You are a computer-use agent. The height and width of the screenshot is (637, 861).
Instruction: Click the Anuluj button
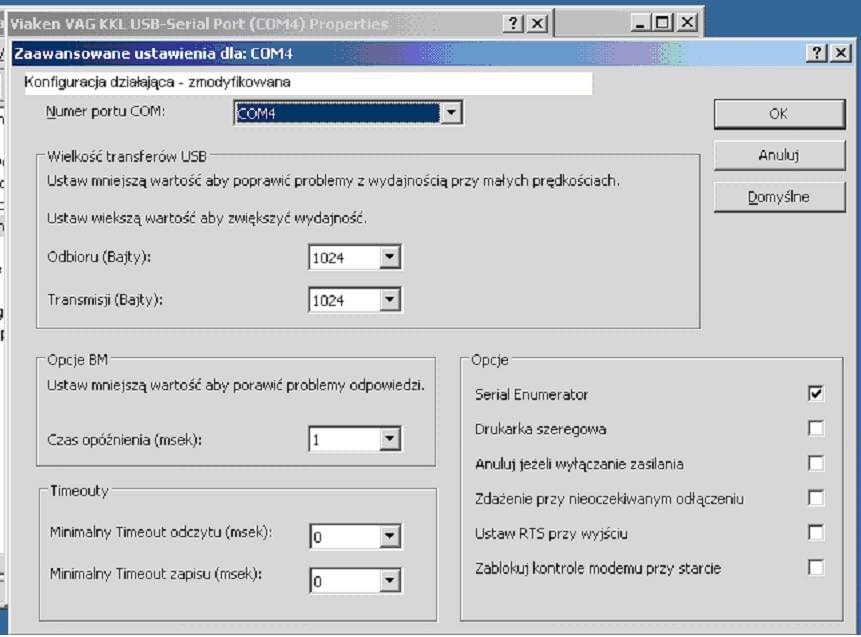point(779,155)
